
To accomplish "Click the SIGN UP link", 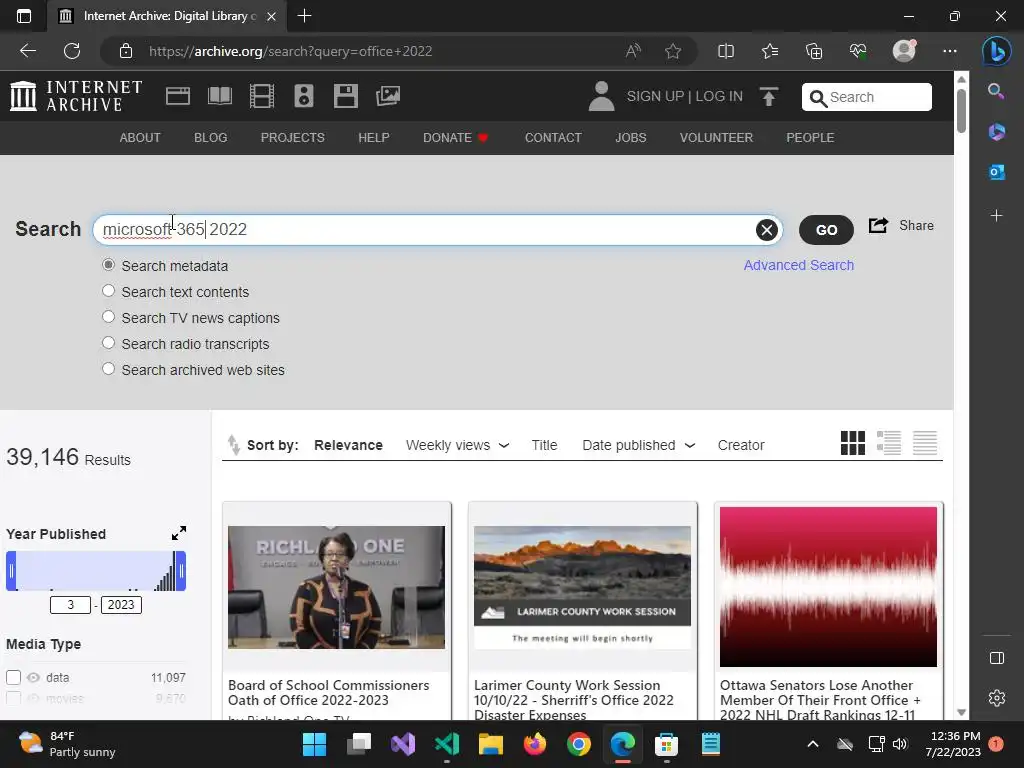I will click(655, 96).
